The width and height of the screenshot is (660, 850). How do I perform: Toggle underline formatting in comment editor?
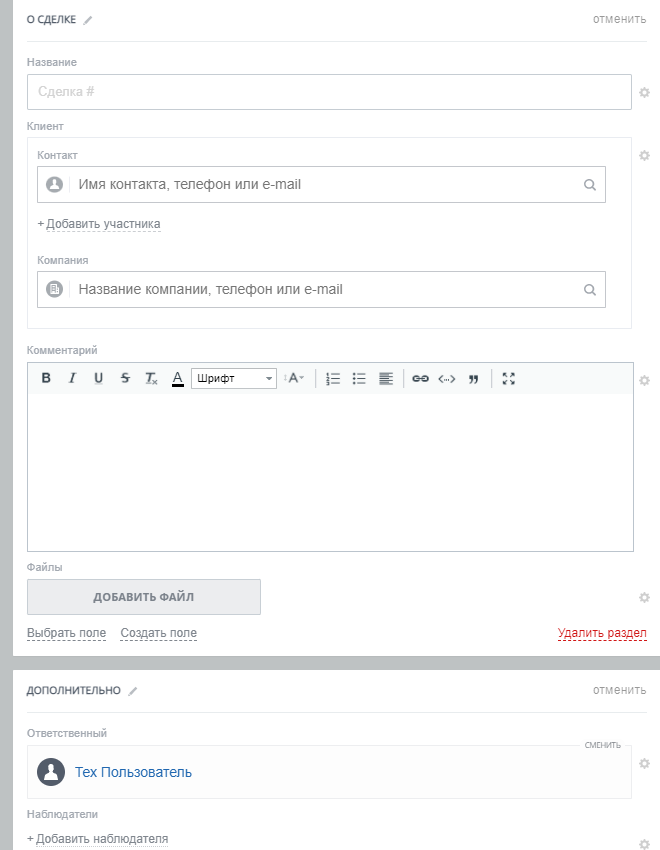pos(98,379)
